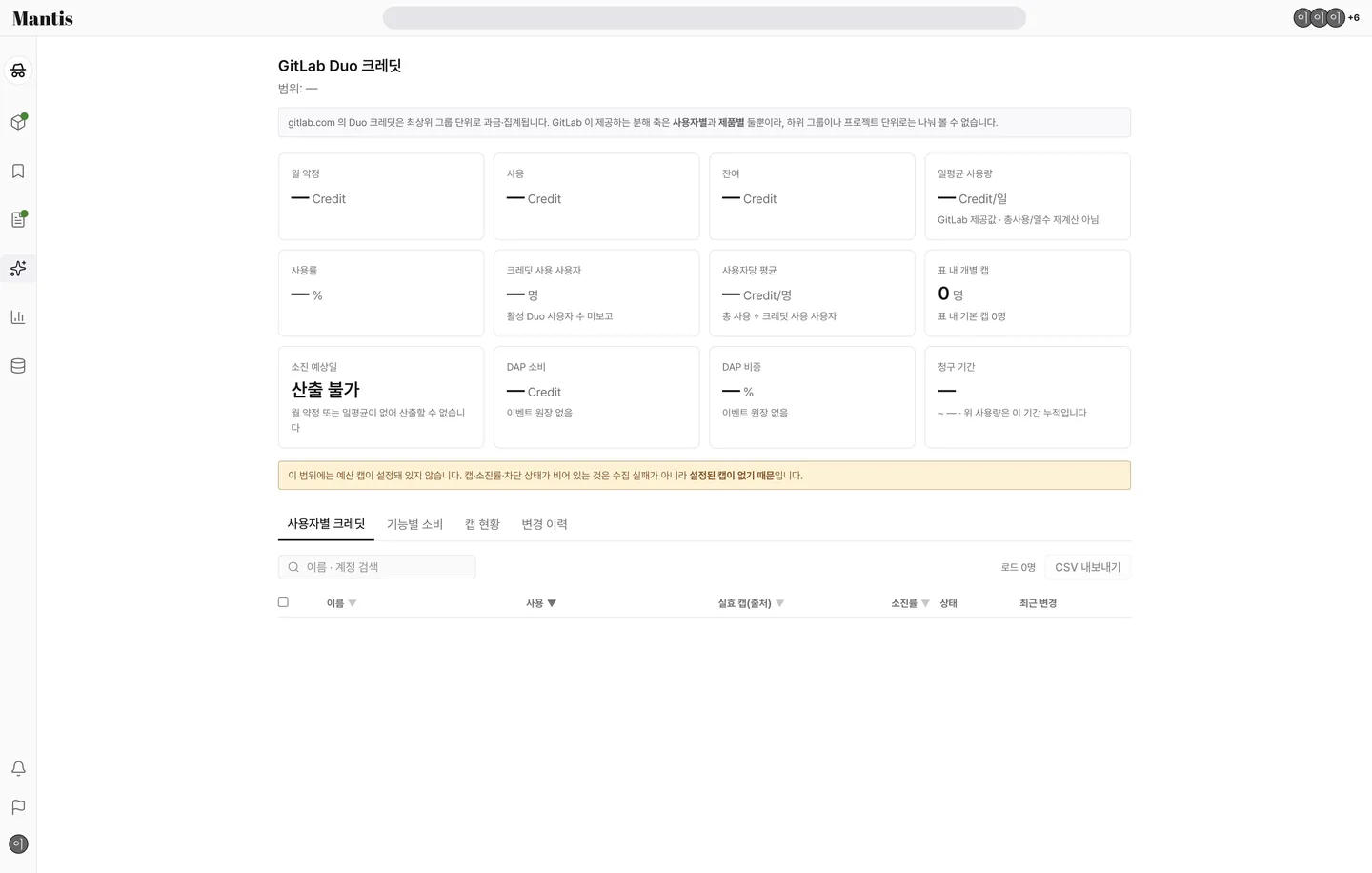1372x873 pixels.
Task: Click the flag icon in sidebar
Action: pos(18,807)
